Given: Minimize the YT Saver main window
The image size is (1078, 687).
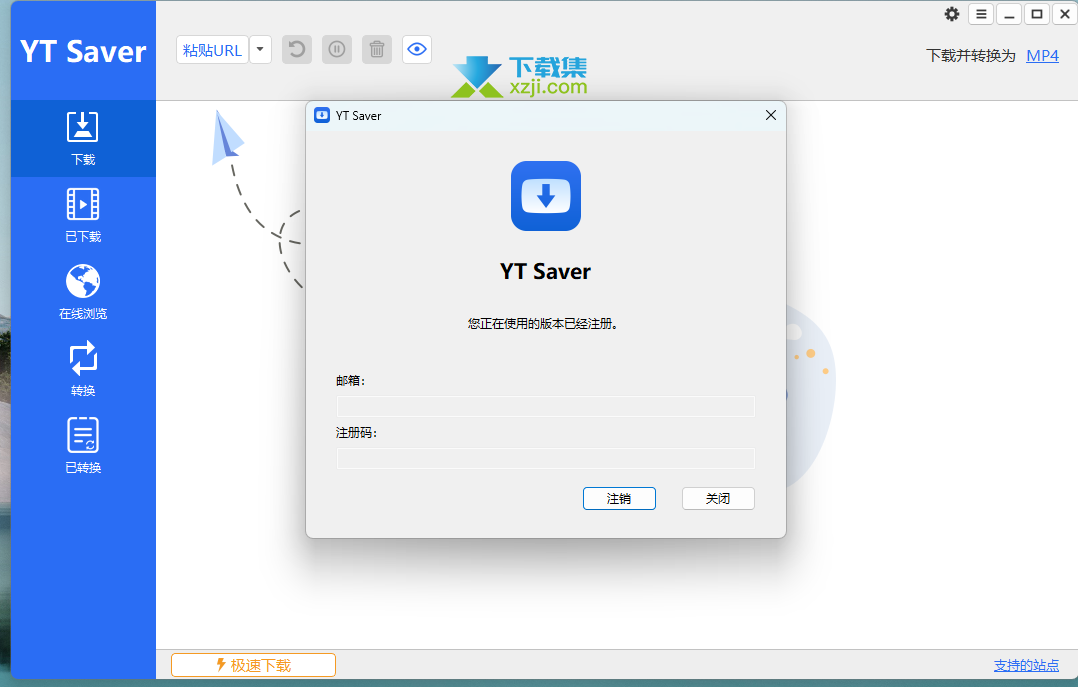Looking at the screenshot, I should (x=1009, y=14).
